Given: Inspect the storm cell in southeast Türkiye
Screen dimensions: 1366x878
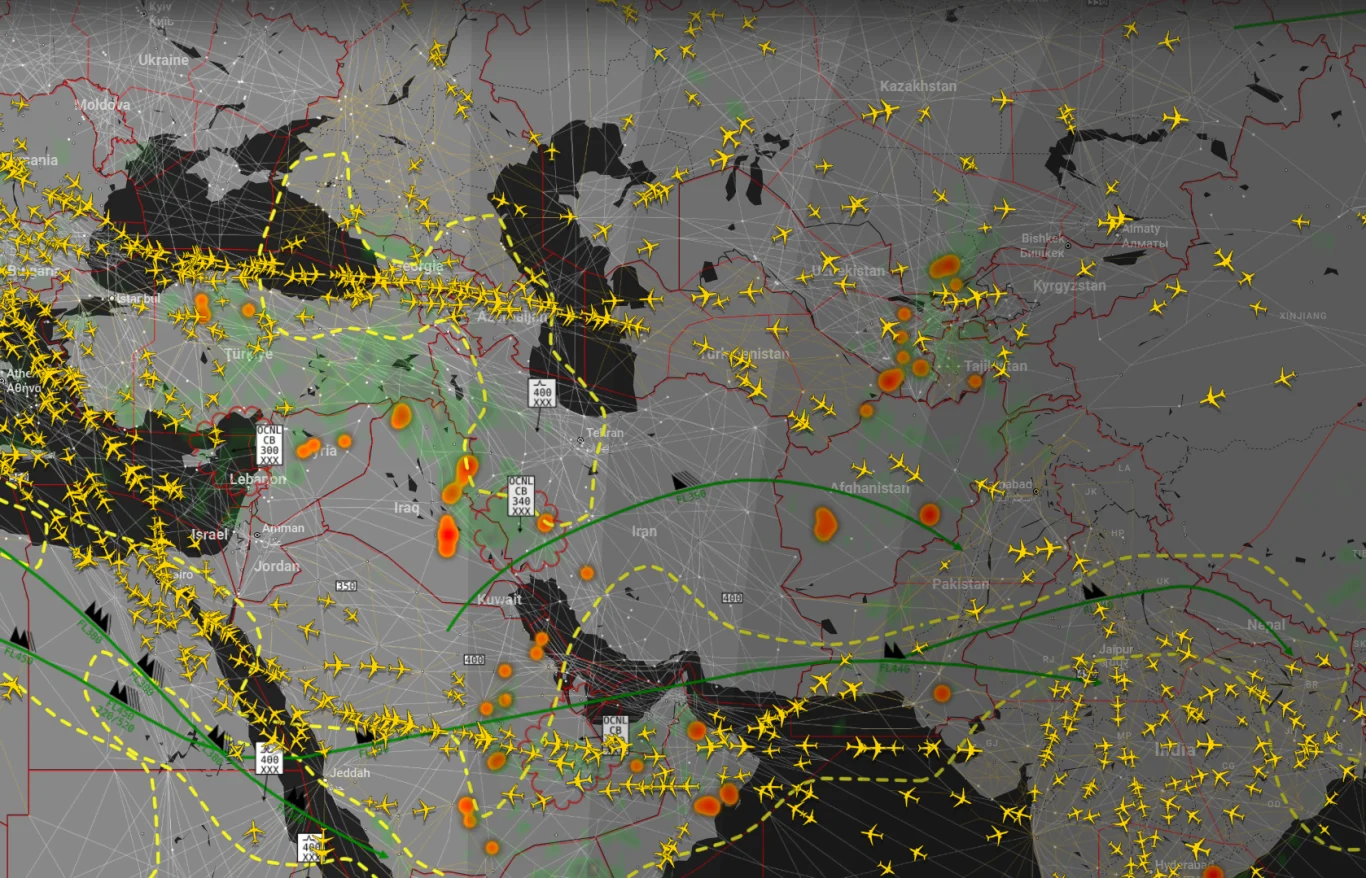Looking at the screenshot, I should tap(402, 416).
